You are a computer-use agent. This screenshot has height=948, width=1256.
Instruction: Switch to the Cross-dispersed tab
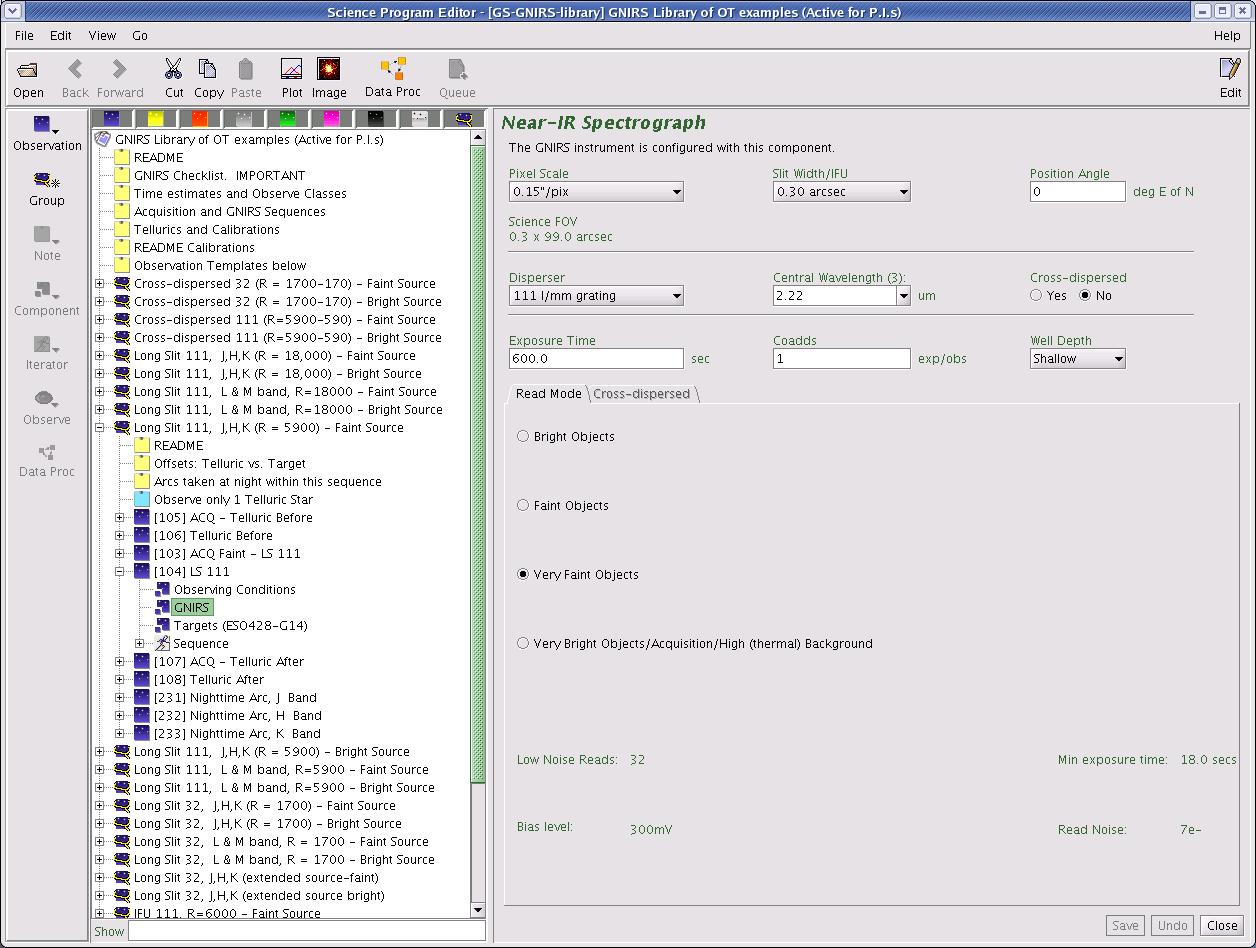pos(642,394)
